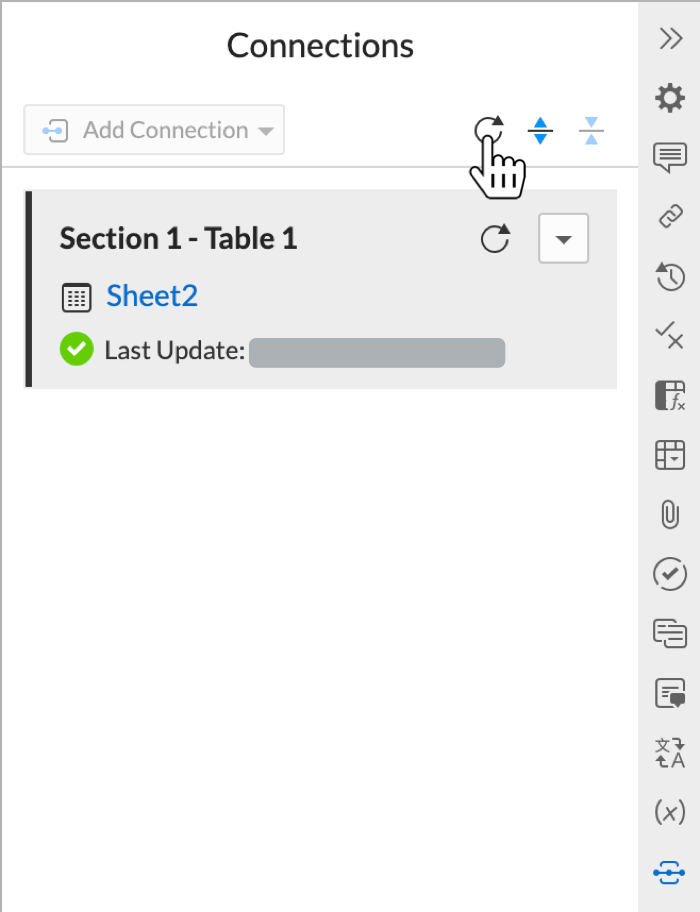
Task: Open the Variables (x) panel
Action: tap(669, 812)
